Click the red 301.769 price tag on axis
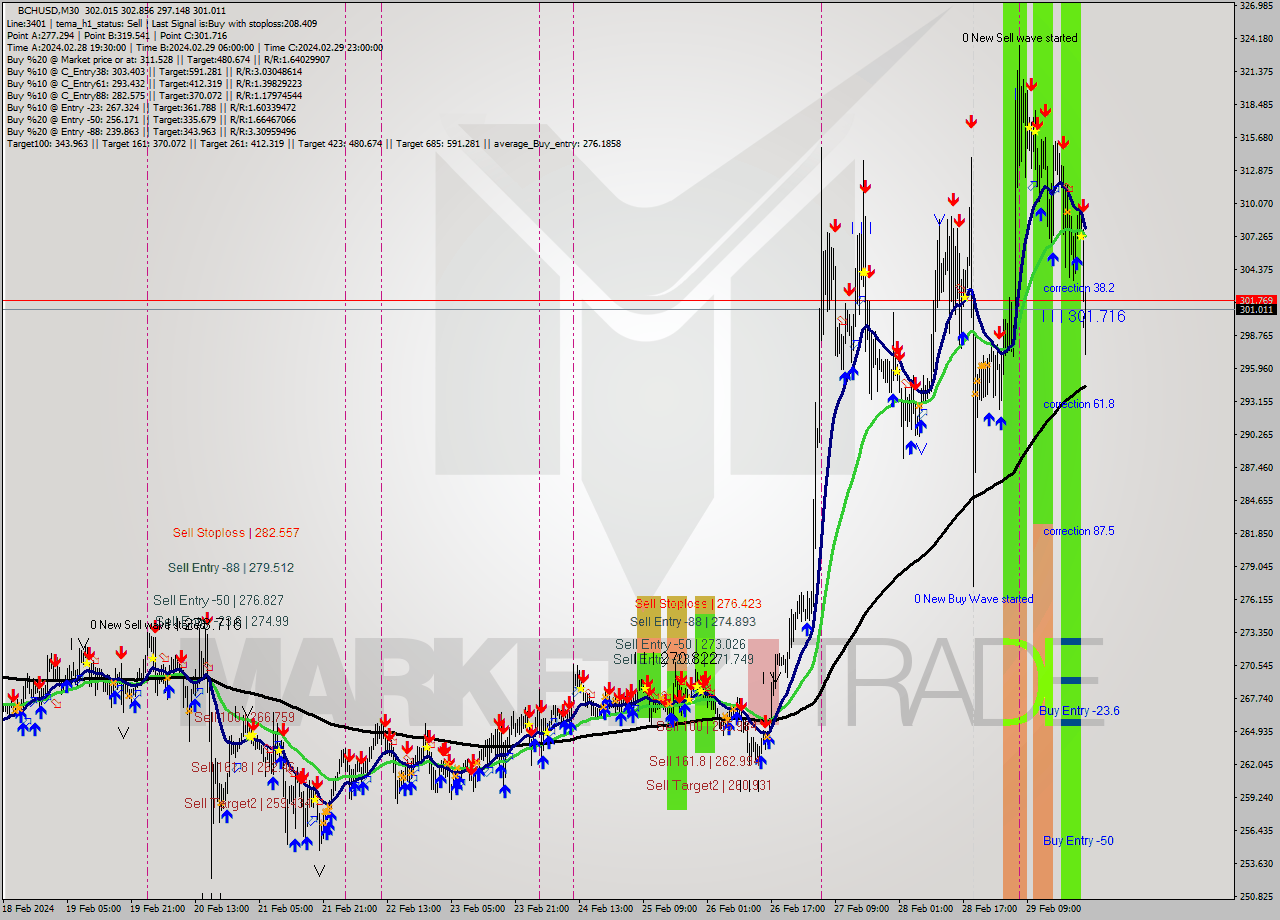Screen dimensions: 1280x920 pos(1257,300)
